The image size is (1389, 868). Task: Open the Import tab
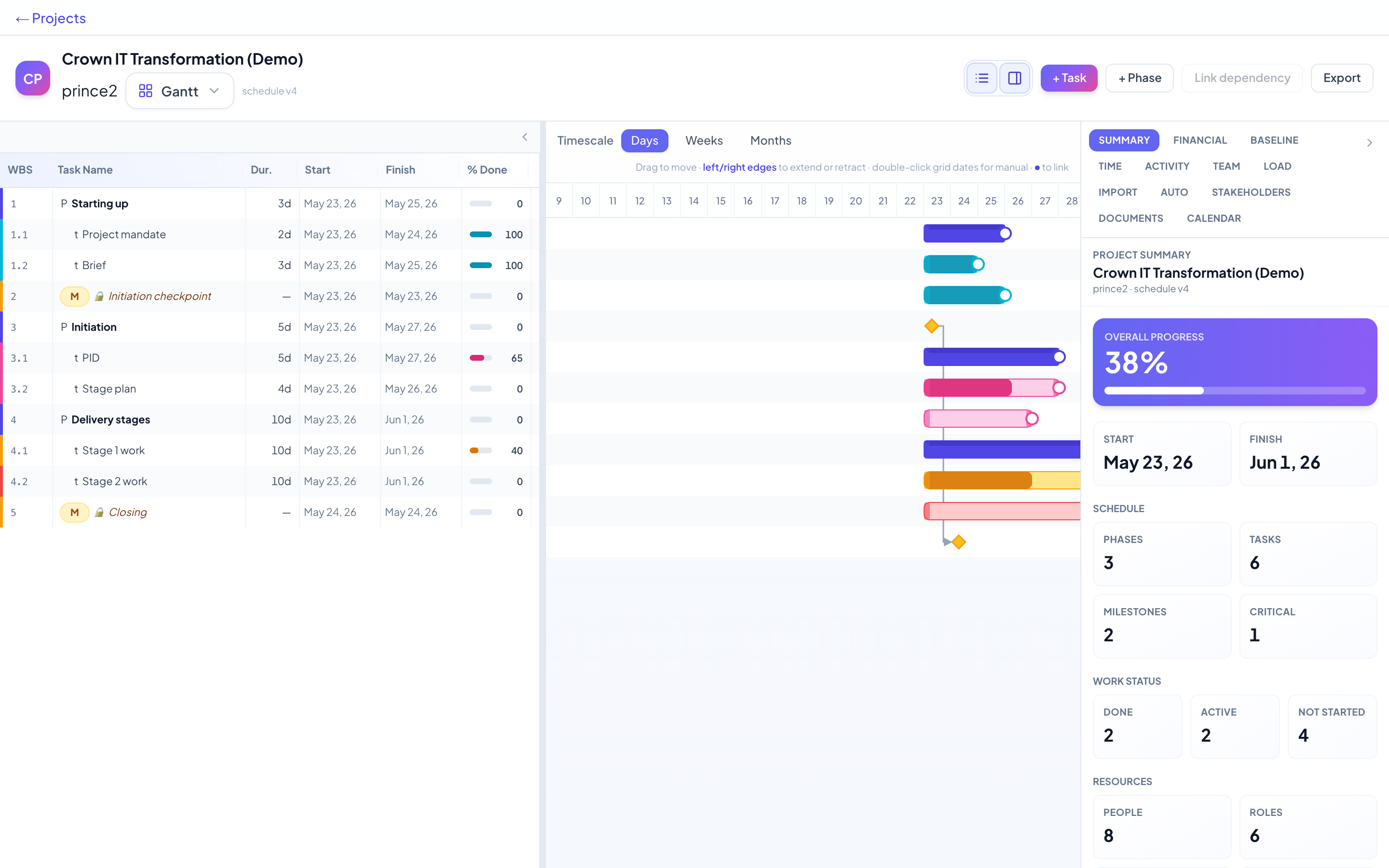1117,192
